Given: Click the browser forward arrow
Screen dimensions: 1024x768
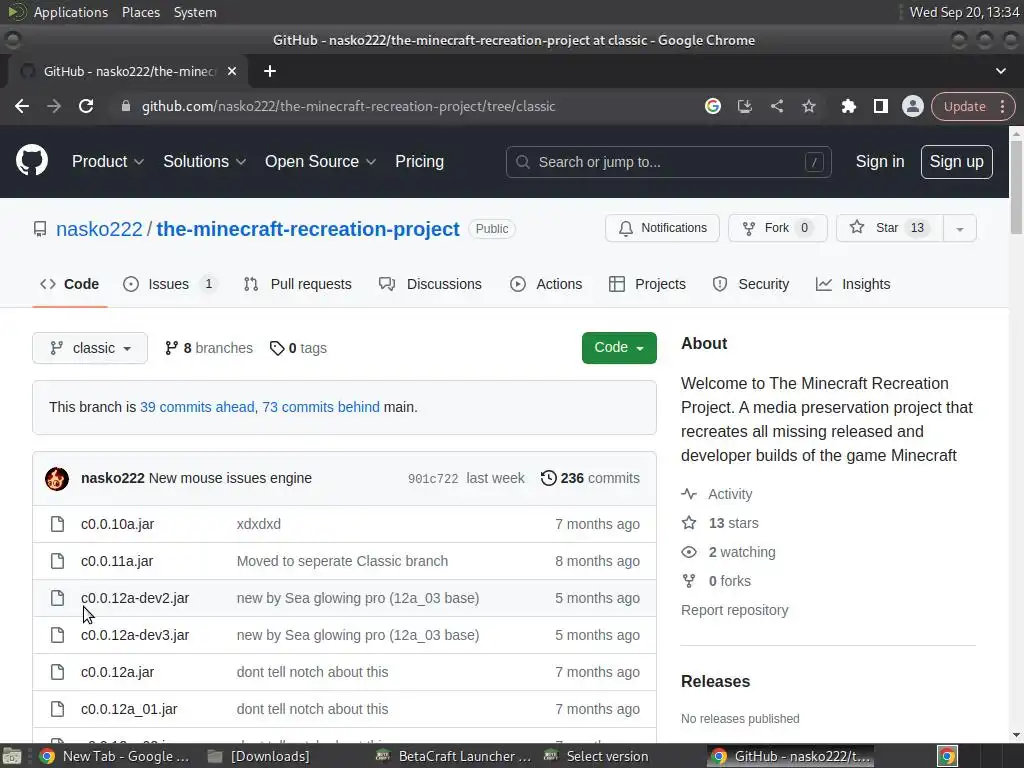Looking at the screenshot, I should pyautogui.click(x=54, y=106).
